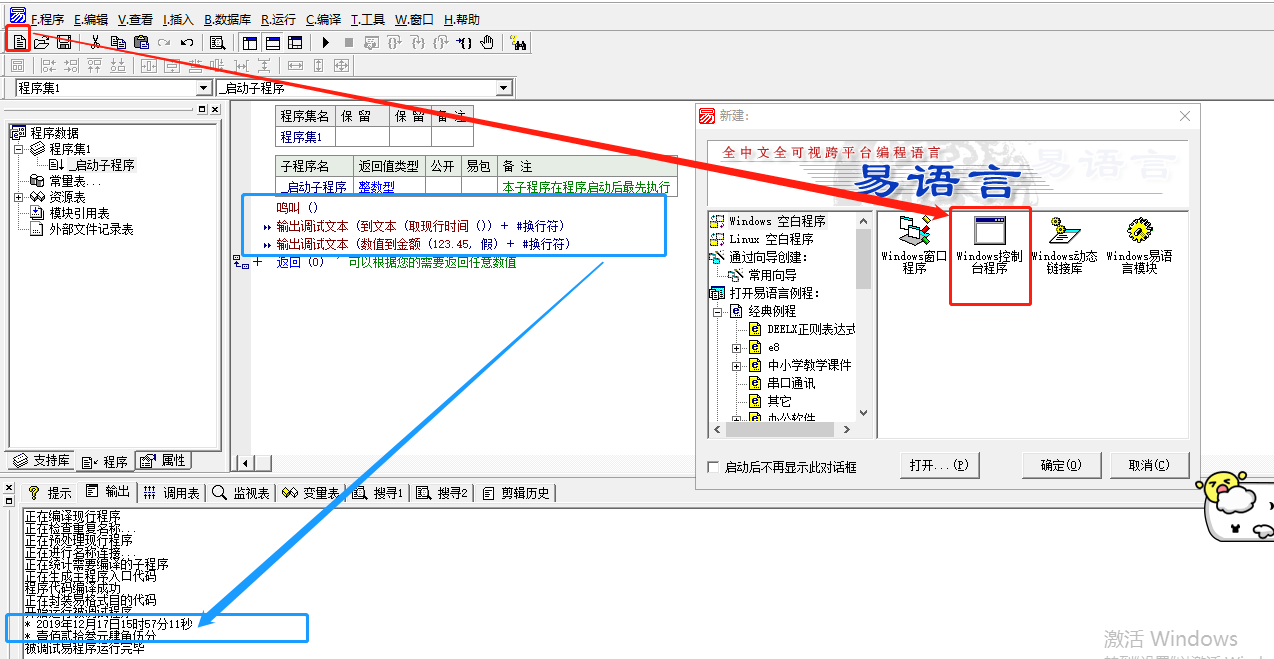Collapse the 经典例程 node in dialog
The height and width of the screenshot is (659, 1274).
coord(718,311)
